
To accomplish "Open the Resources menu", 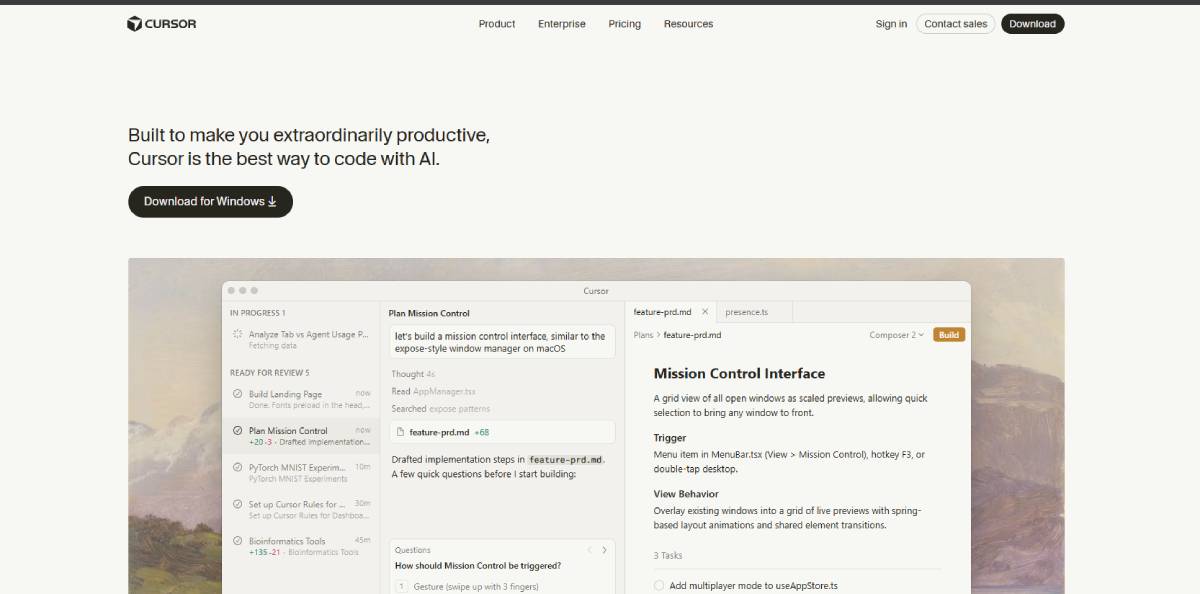I will (689, 24).
